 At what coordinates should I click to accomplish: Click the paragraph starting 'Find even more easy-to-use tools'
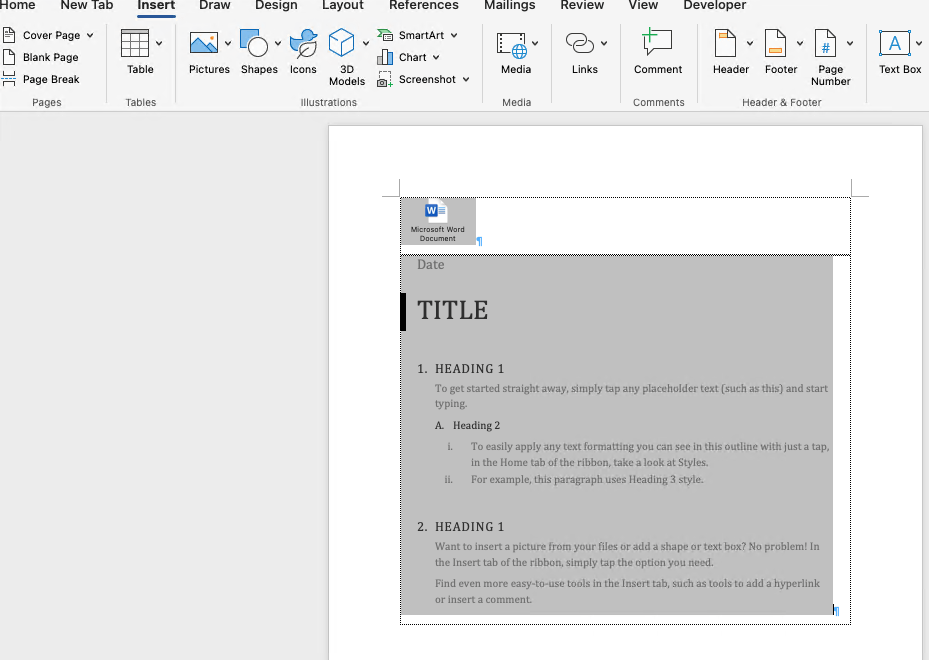tap(627, 591)
